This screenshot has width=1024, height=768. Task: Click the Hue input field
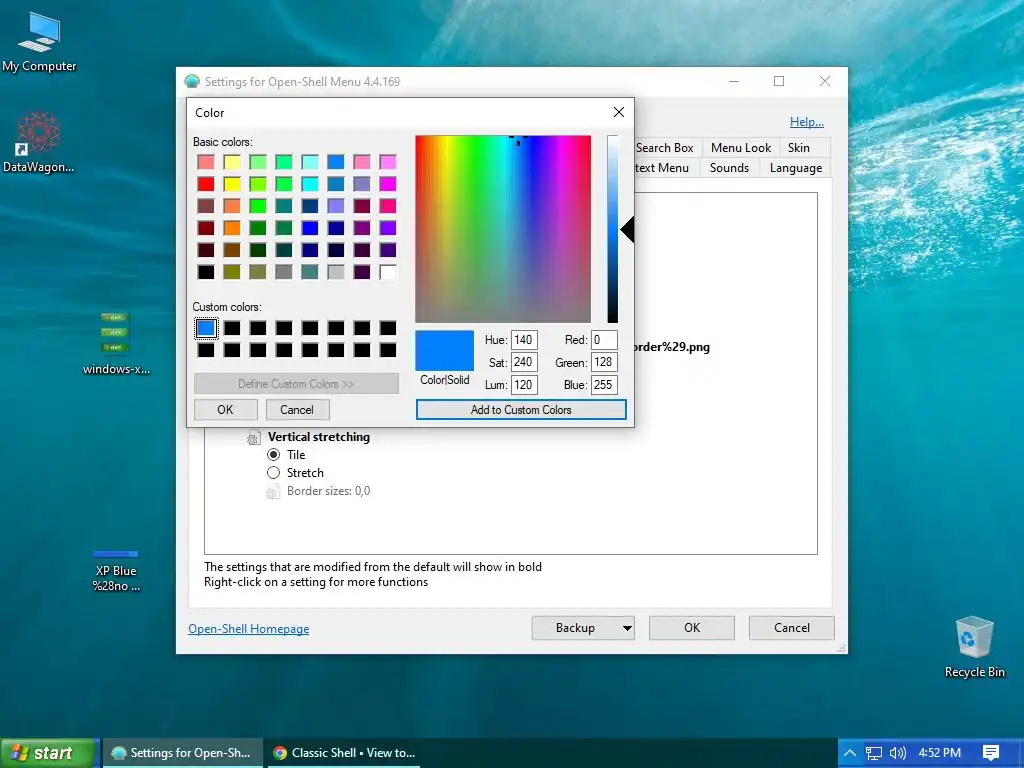coord(524,340)
